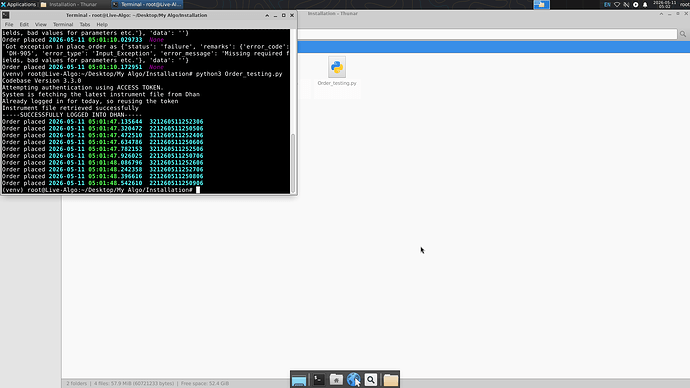This screenshot has width=690, height=388.
Task: Open the Applications menu in top panel
Action: click(18, 4)
